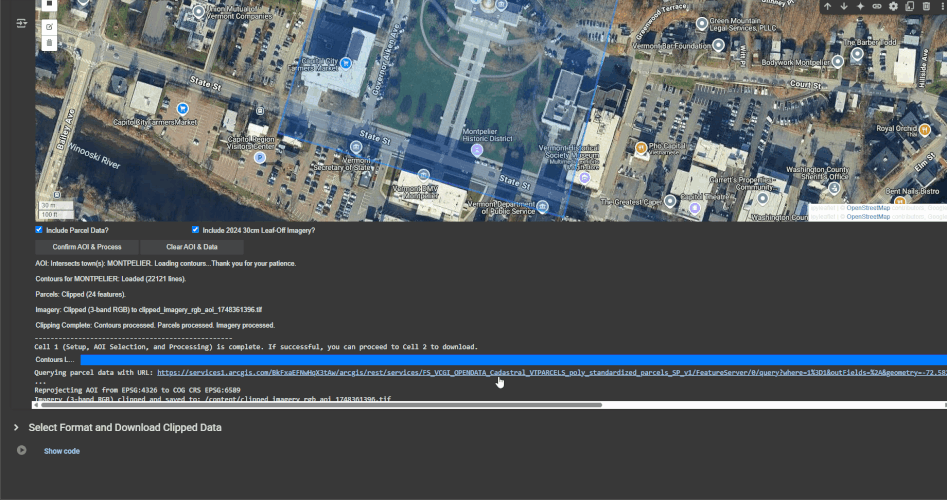The image size is (947, 500).
Task: Select the delete layers trash tool on the map
Action: 49,43
